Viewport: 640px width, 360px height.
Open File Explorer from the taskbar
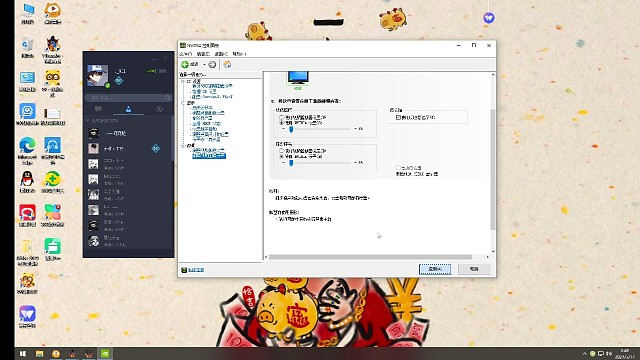point(39,353)
